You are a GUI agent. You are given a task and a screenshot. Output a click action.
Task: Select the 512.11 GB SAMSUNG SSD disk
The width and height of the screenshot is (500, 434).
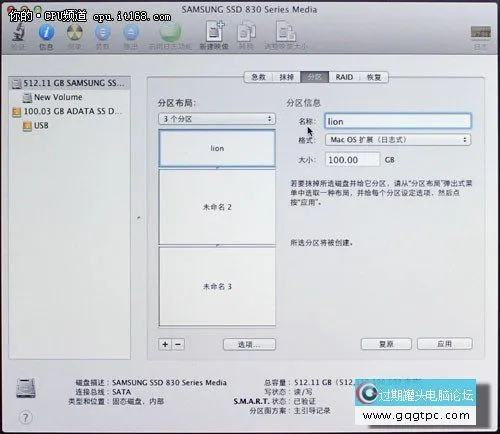click(x=69, y=83)
